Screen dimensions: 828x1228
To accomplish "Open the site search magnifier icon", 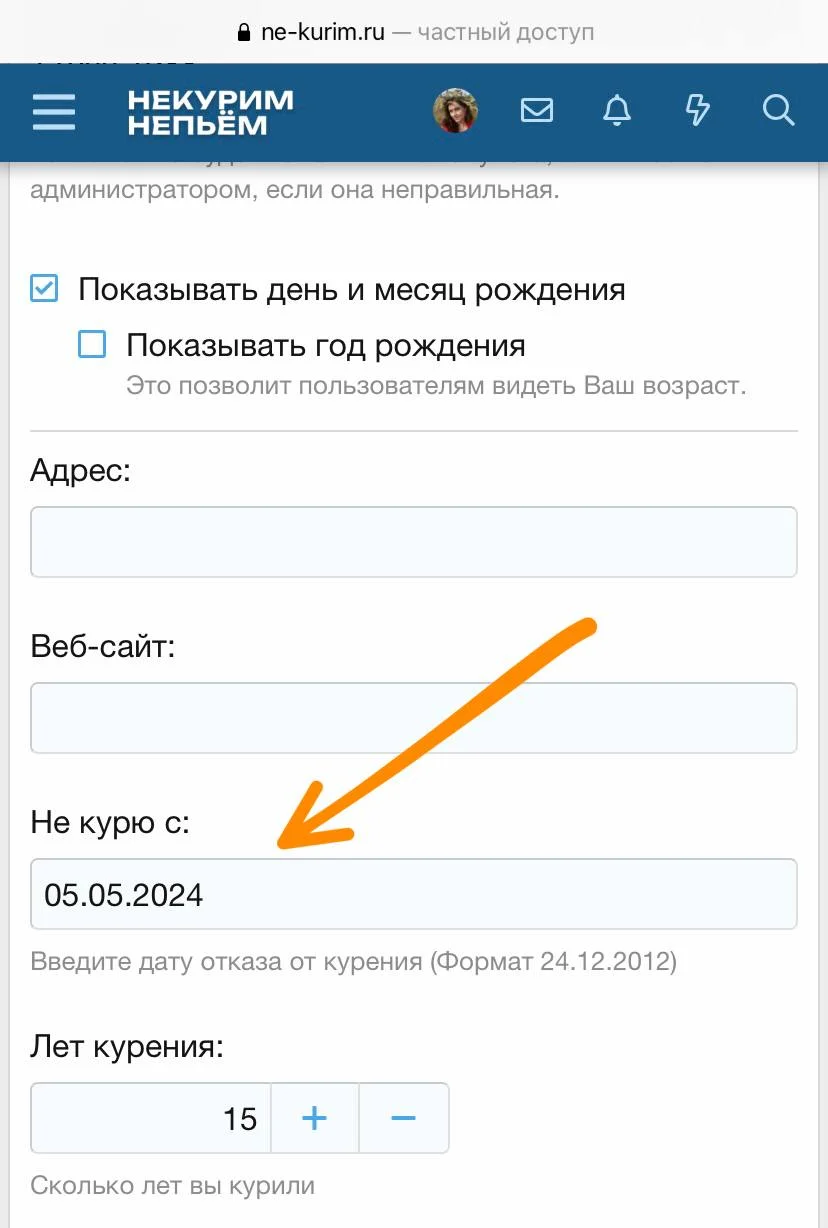I will [778, 112].
